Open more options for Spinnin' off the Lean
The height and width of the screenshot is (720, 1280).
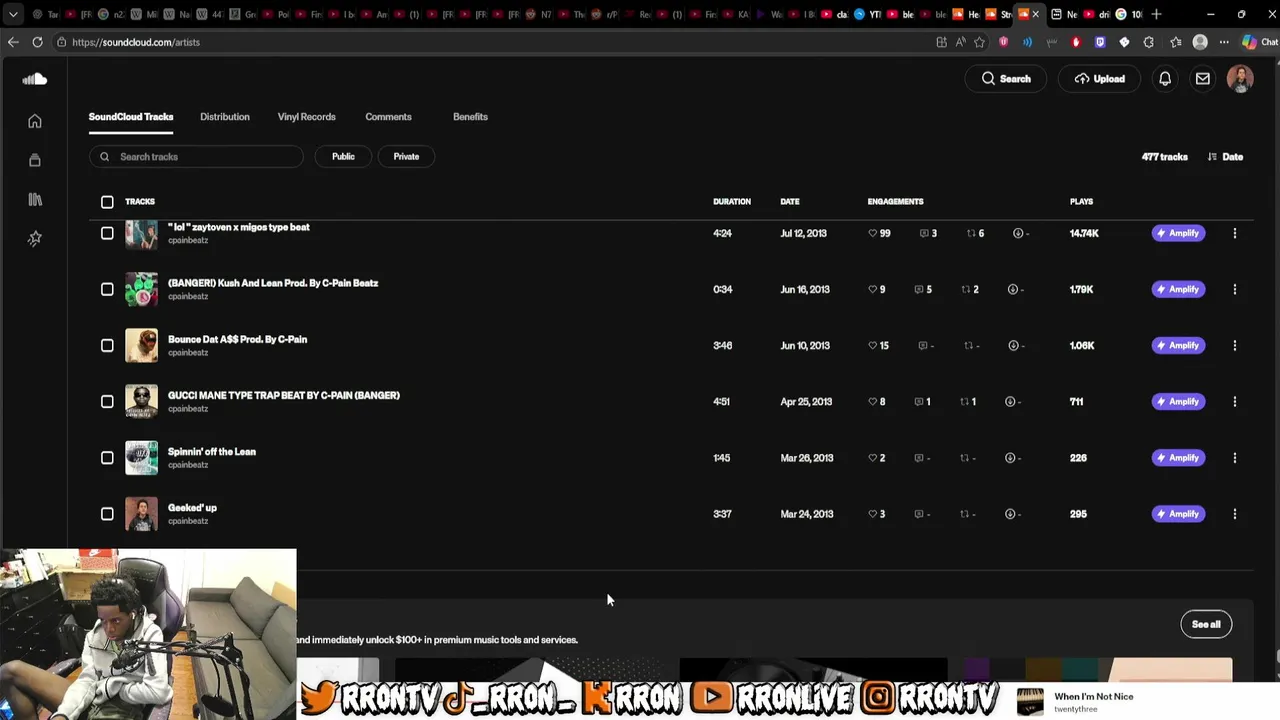click(1235, 458)
